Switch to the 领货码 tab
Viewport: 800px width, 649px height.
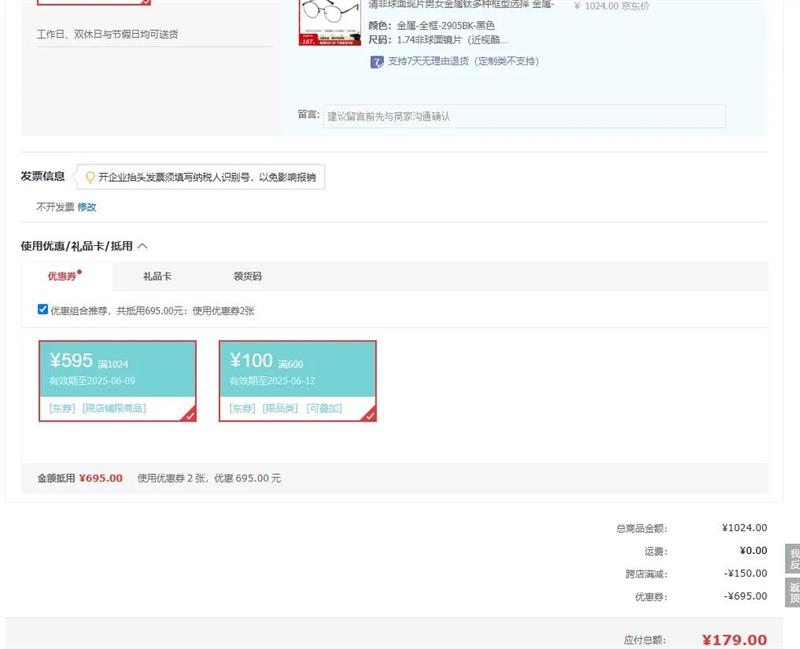(x=247, y=276)
